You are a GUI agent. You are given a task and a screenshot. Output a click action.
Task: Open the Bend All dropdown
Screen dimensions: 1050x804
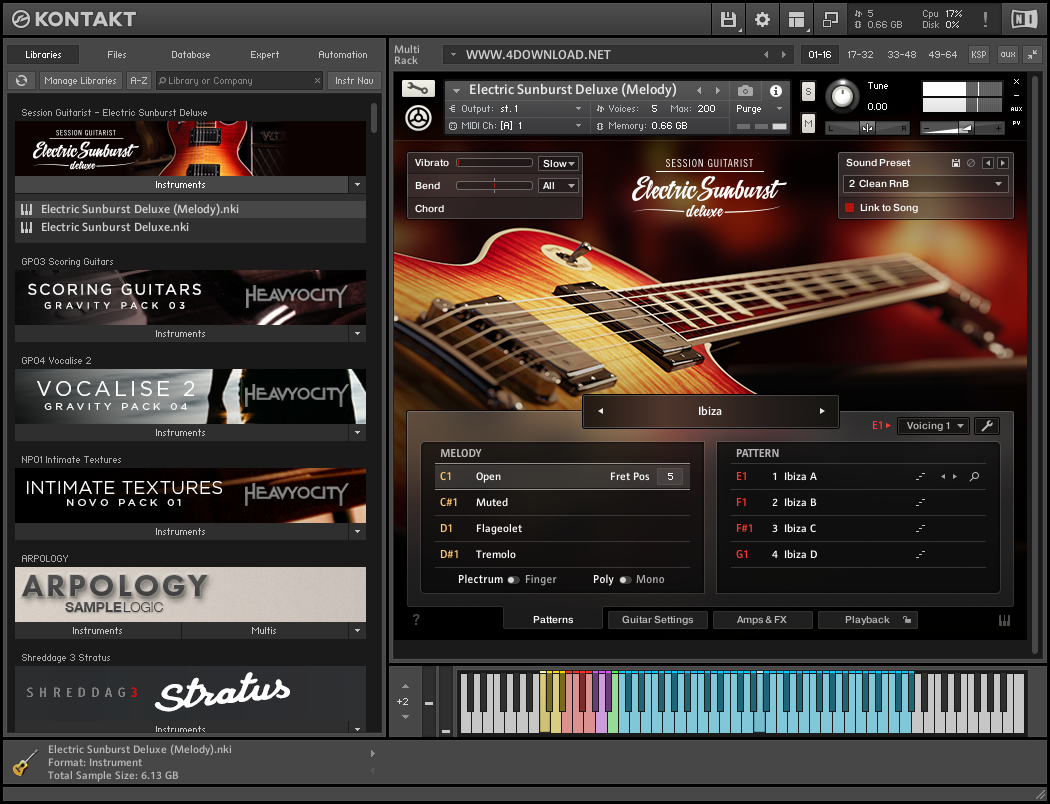pyautogui.click(x=558, y=186)
